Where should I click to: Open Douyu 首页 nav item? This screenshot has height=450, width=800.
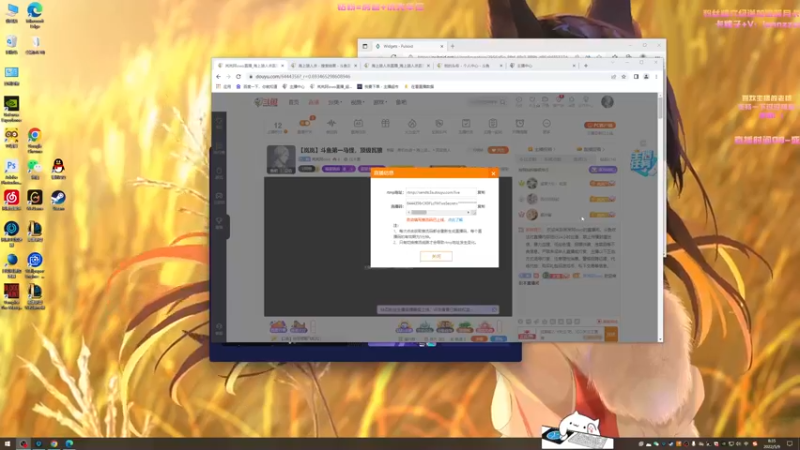click(294, 103)
